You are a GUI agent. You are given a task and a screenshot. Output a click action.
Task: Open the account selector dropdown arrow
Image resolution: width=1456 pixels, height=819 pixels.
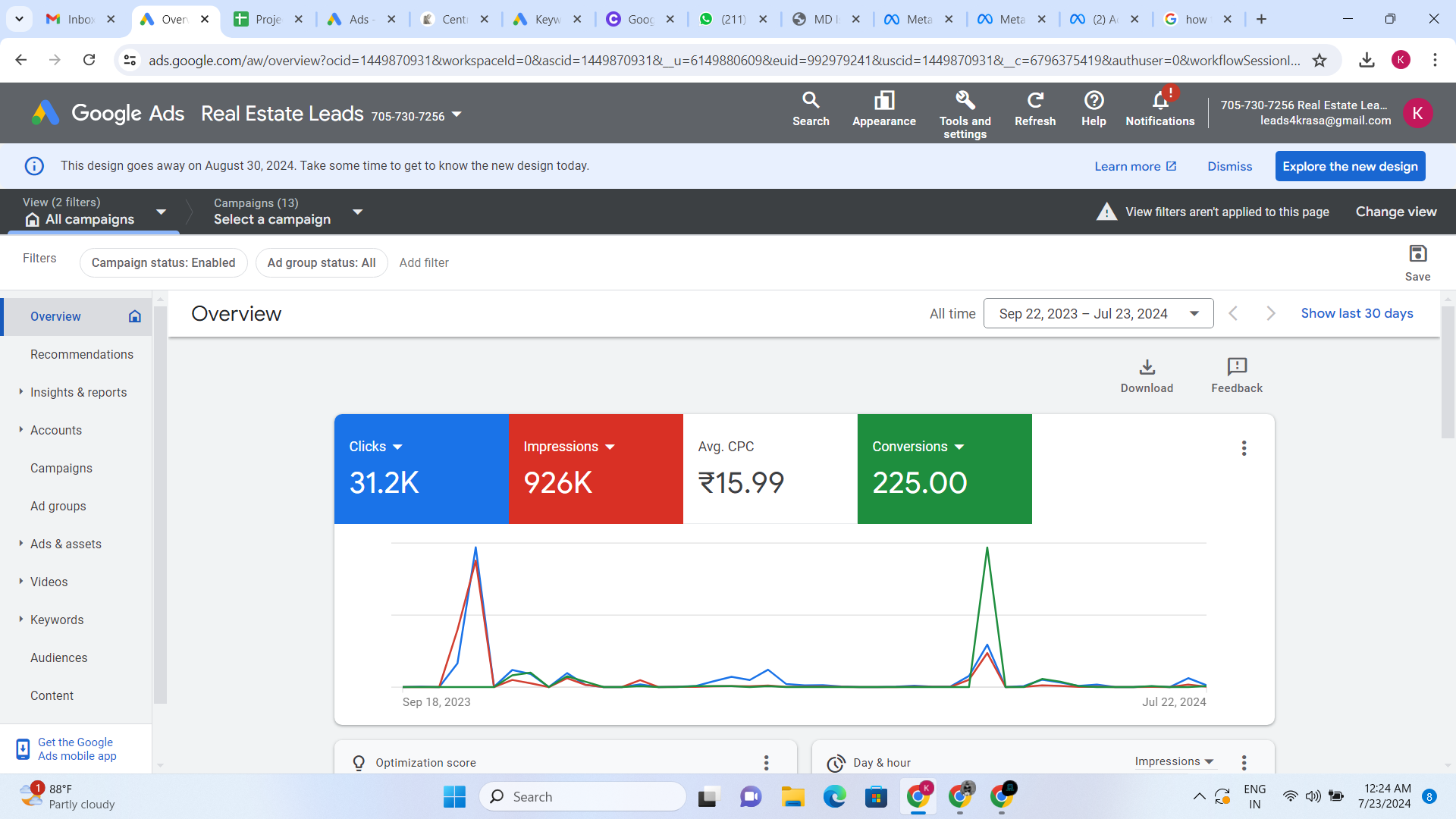coord(457,115)
